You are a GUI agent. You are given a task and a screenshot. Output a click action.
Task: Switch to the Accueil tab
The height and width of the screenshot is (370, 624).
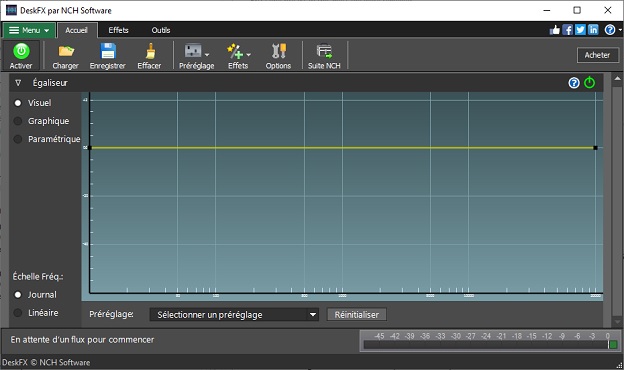click(76, 30)
